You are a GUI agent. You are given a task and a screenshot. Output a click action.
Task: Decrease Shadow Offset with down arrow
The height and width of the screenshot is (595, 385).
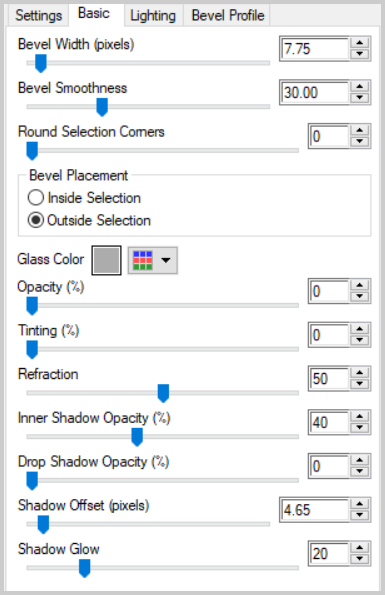pos(359,515)
